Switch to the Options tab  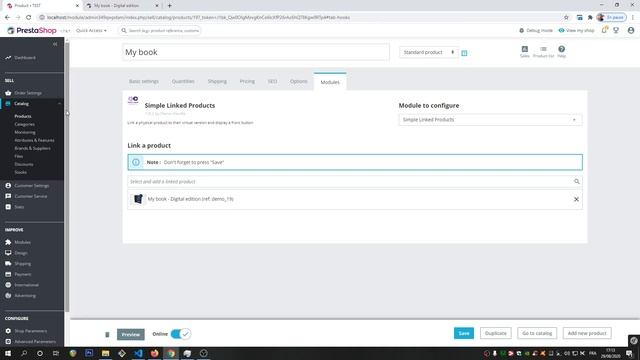(x=298, y=81)
